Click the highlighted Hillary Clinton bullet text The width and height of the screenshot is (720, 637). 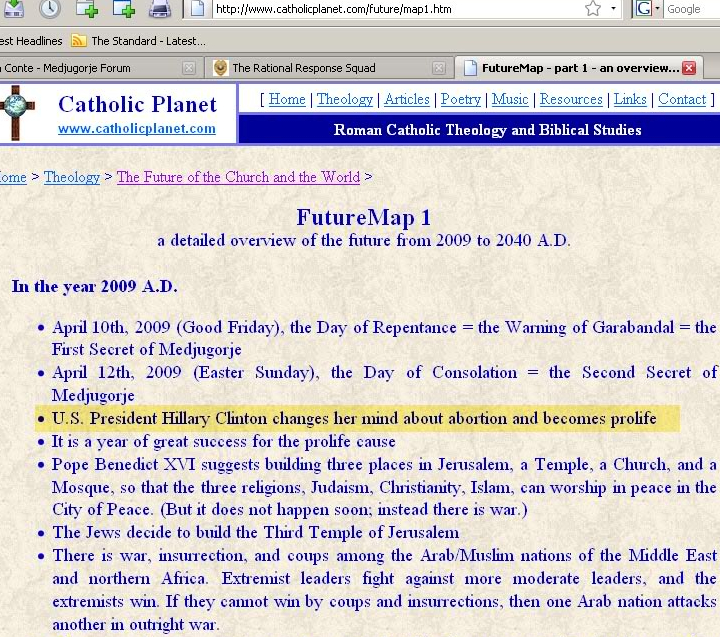point(354,418)
